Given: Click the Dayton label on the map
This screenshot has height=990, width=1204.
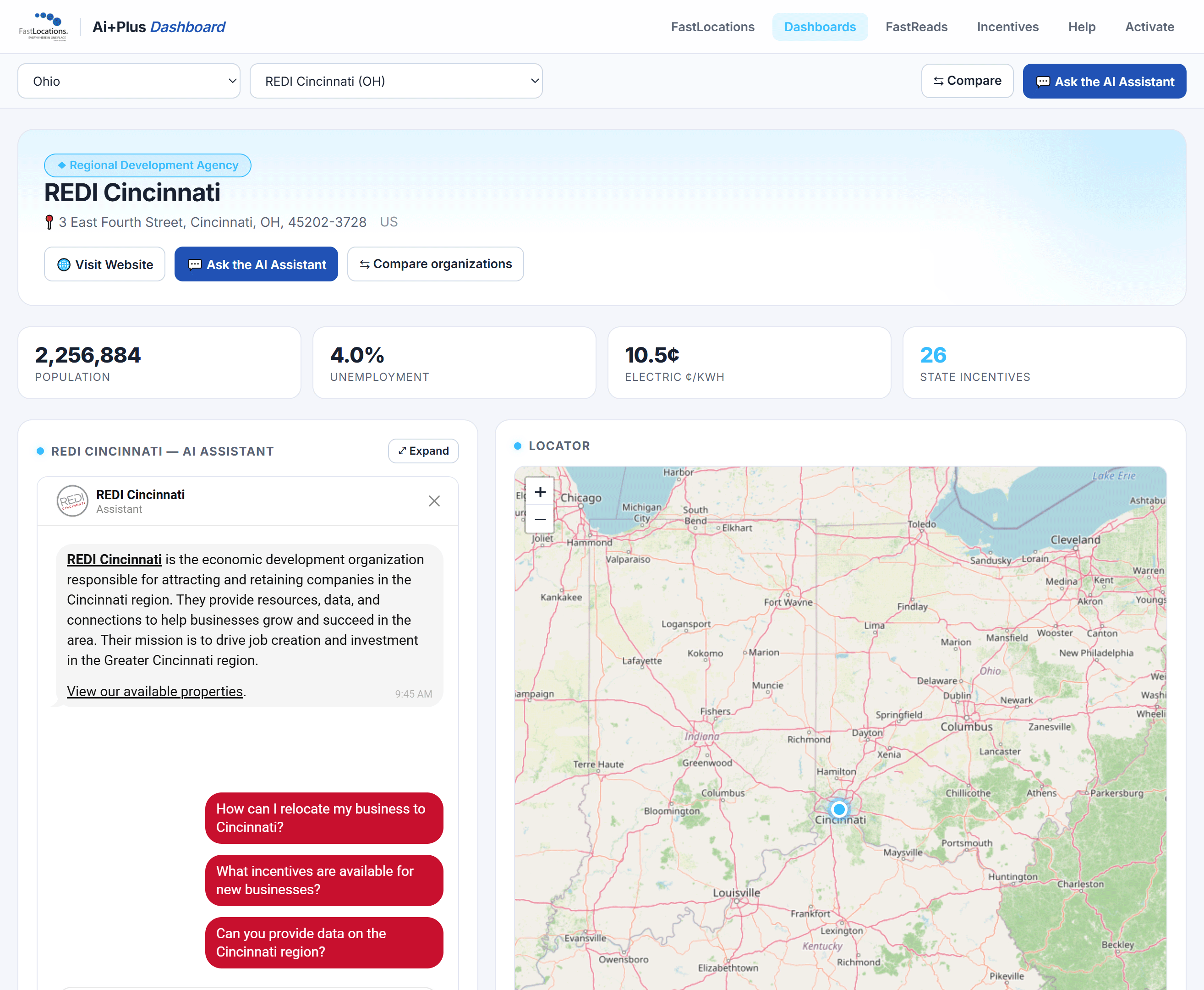Looking at the screenshot, I should (x=867, y=733).
